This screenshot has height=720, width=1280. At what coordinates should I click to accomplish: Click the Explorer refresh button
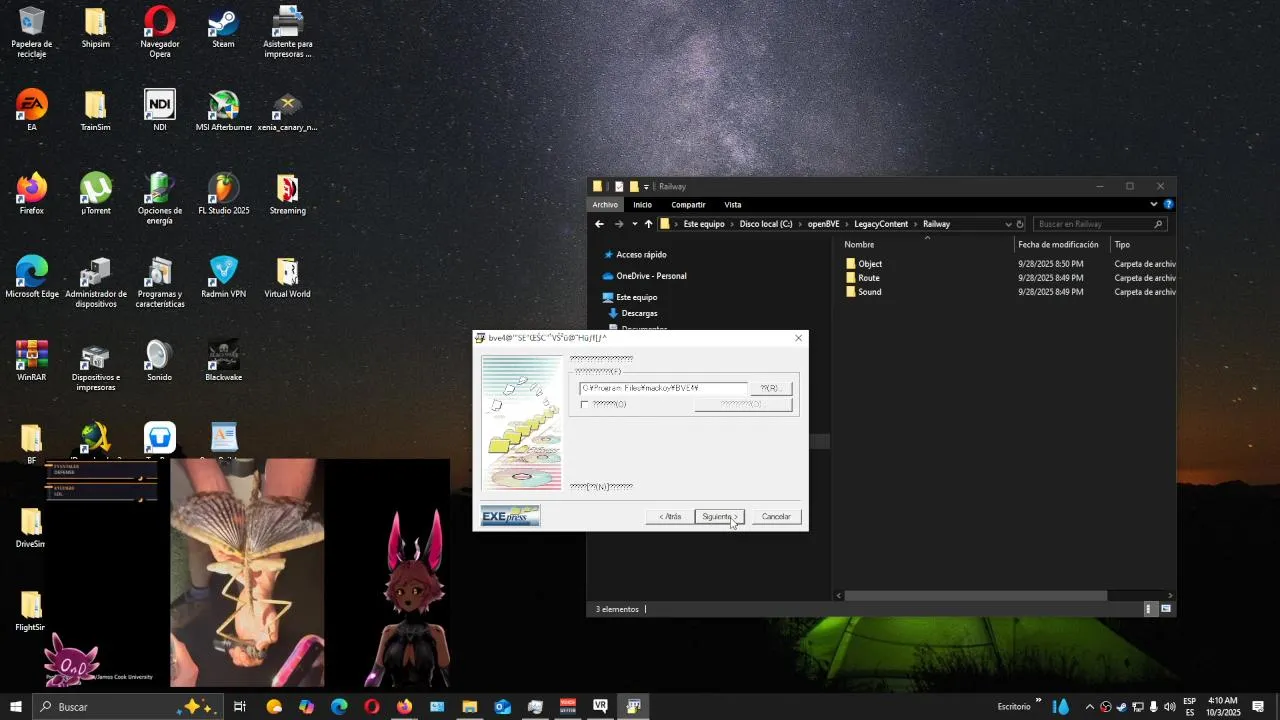[1020, 224]
